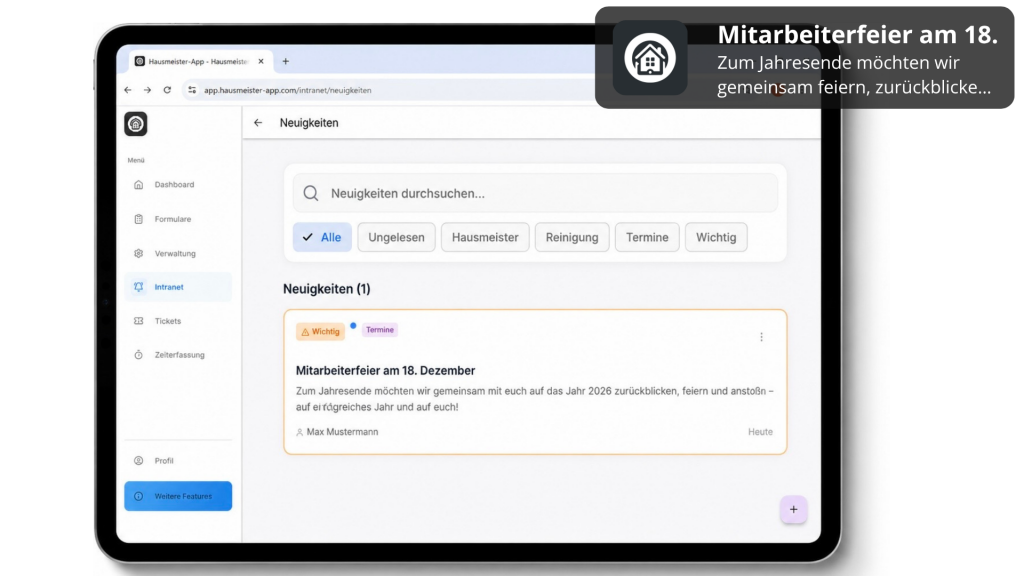Image resolution: width=1024 pixels, height=576 pixels.
Task: Open the Profil page
Action: pos(178,461)
